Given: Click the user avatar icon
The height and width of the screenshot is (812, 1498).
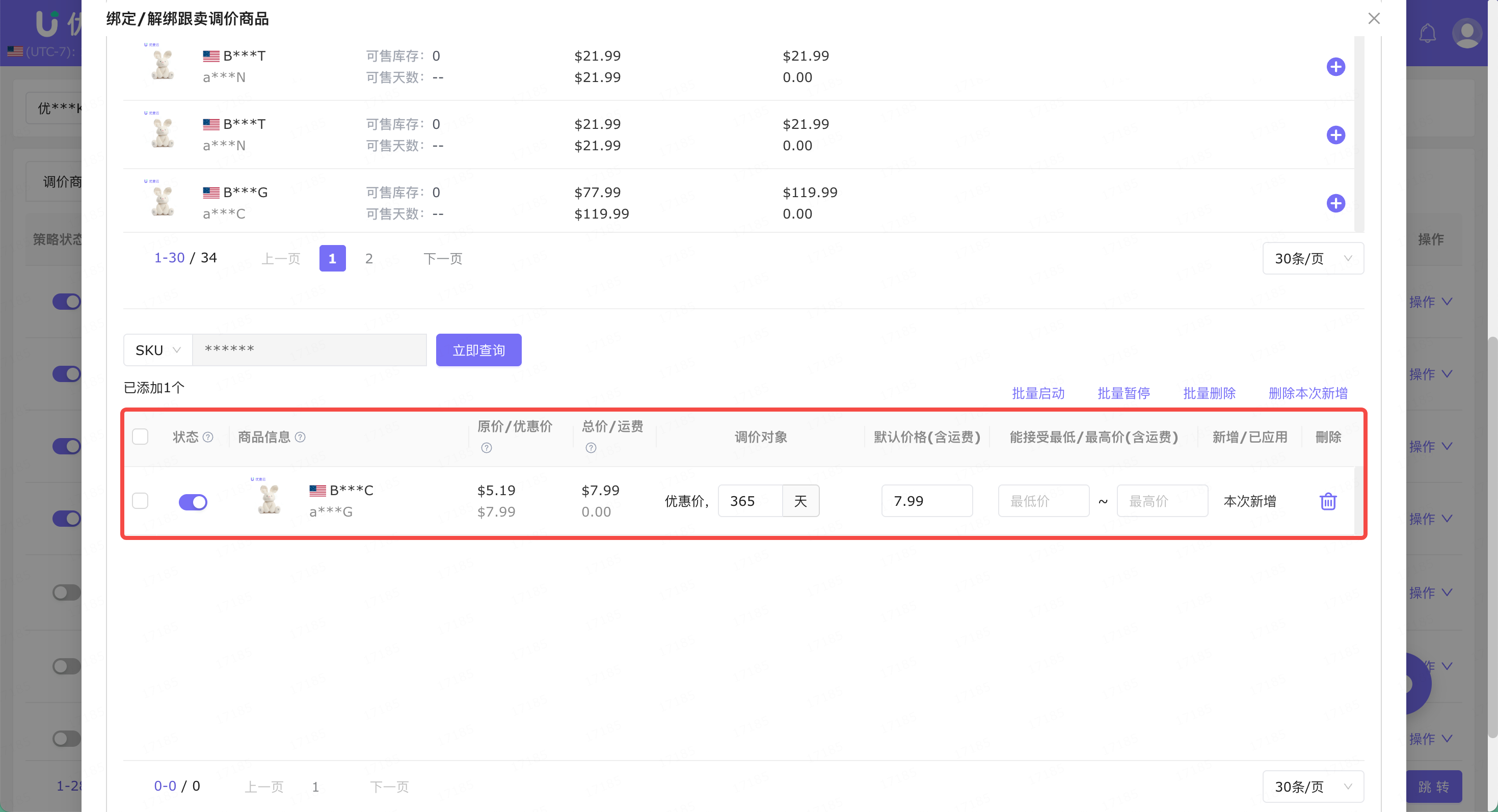Looking at the screenshot, I should 1466,33.
